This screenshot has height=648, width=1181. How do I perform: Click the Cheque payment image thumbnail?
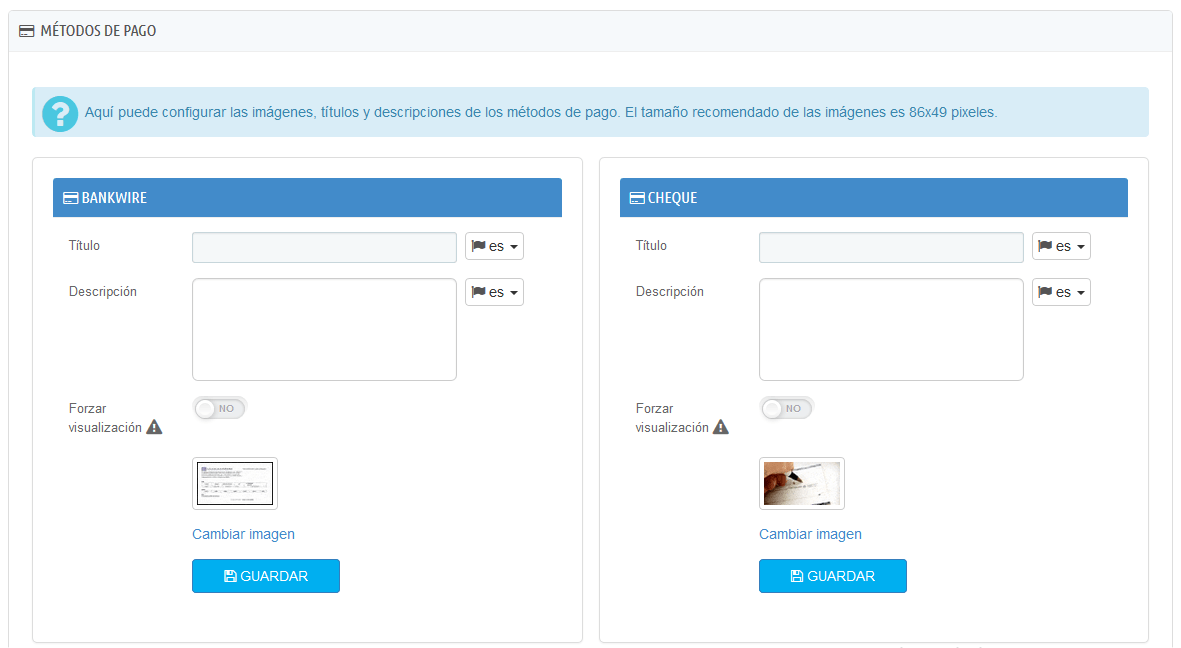[801, 484]
